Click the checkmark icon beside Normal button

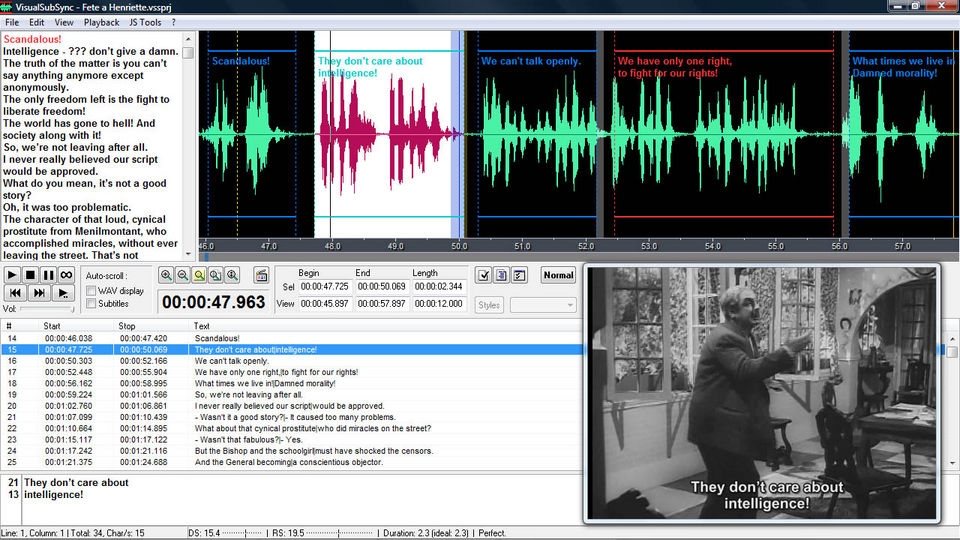tap(484, 276)
